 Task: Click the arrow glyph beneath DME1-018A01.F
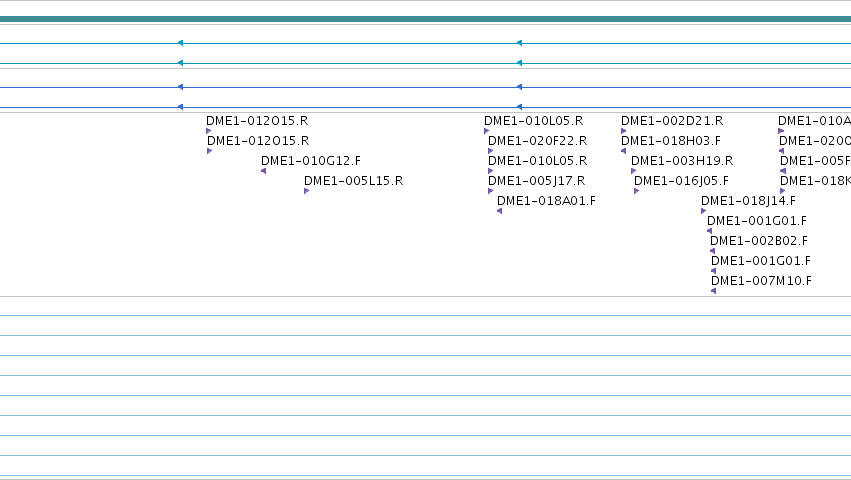pyautogui.click(x=499, y=211)
